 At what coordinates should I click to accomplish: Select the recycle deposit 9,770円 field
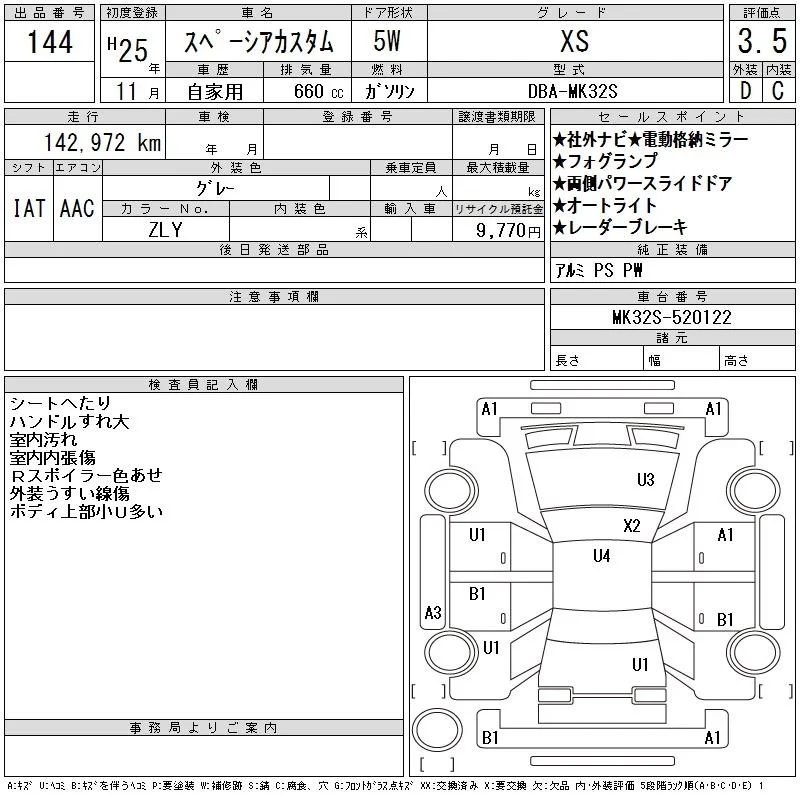[498, 230]
